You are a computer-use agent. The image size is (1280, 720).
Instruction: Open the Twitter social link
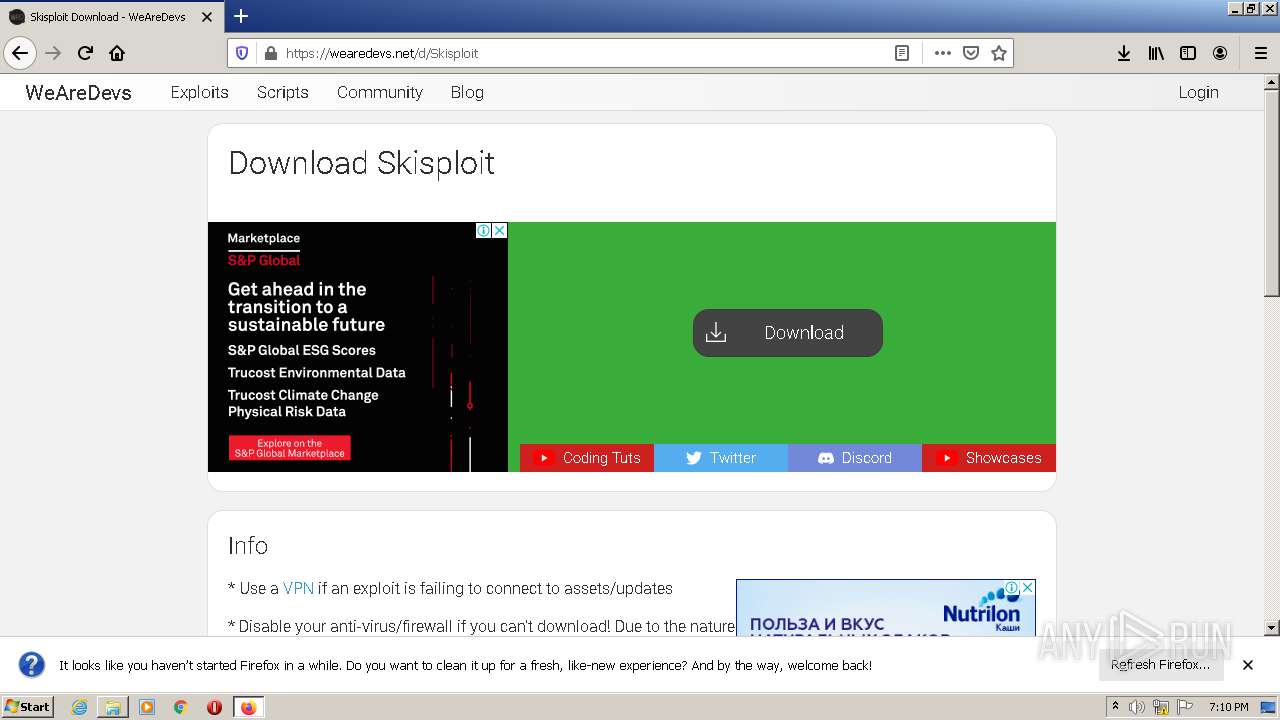click(721, 458)
